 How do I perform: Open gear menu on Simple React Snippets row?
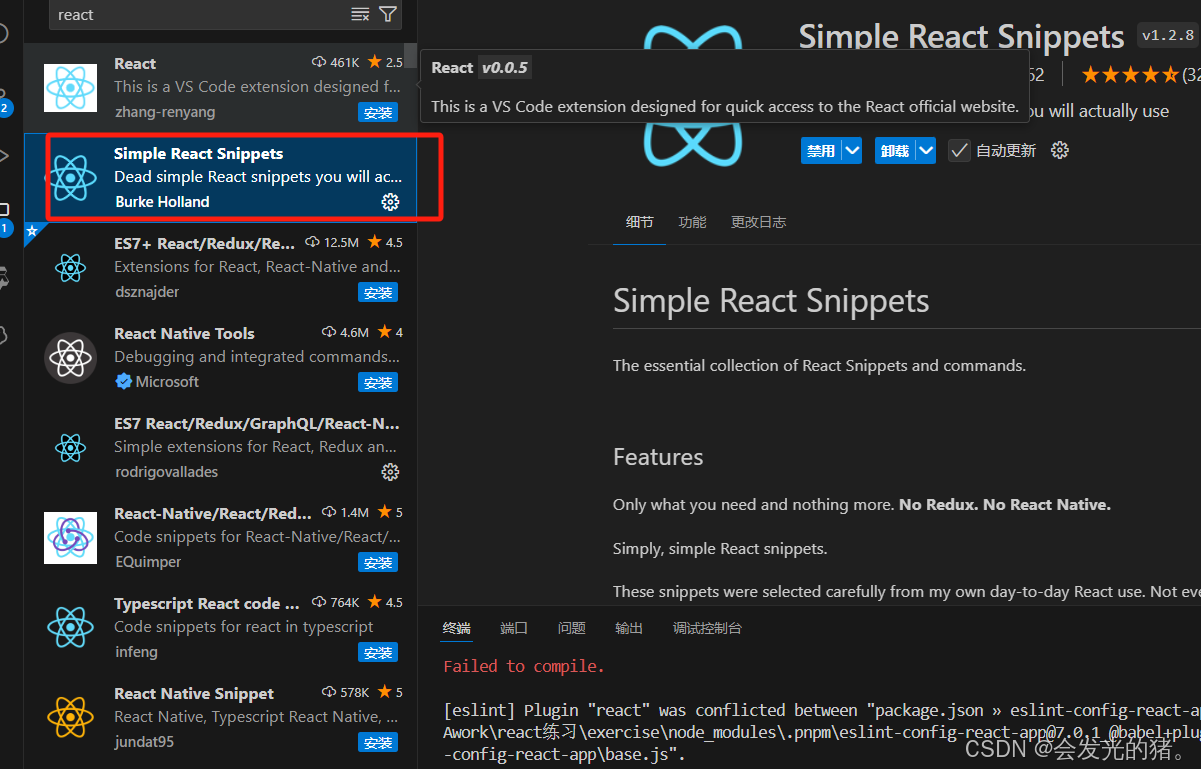click(x=390, y=202)
